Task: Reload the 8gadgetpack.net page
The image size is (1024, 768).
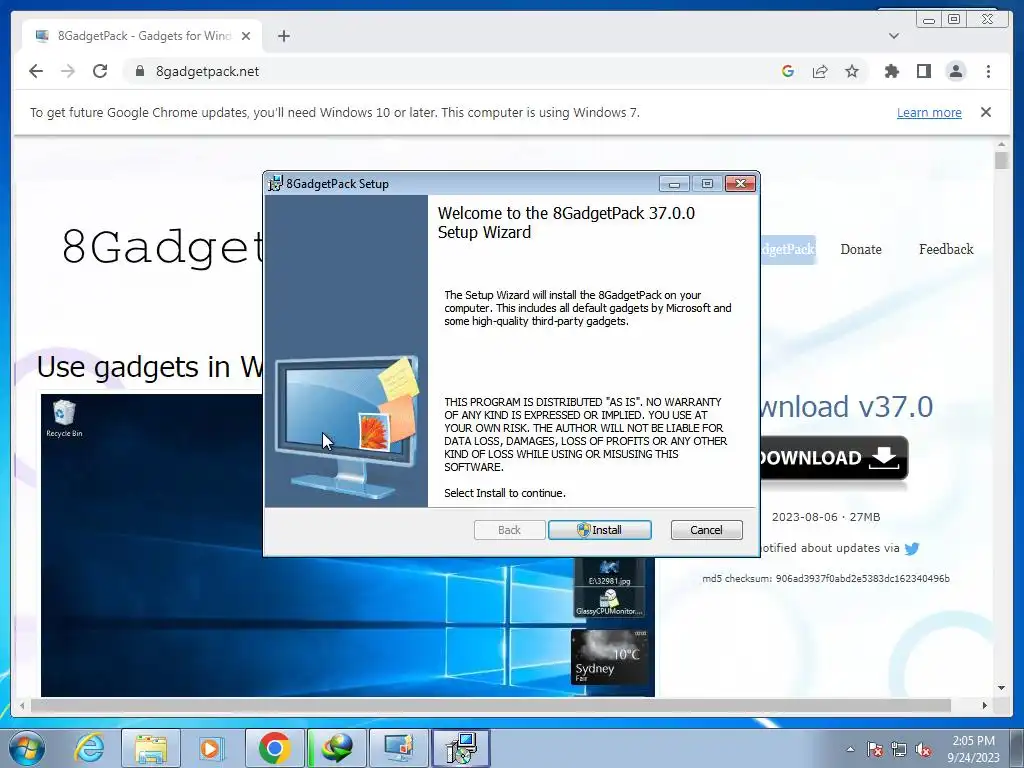Action: coord(100,71)
